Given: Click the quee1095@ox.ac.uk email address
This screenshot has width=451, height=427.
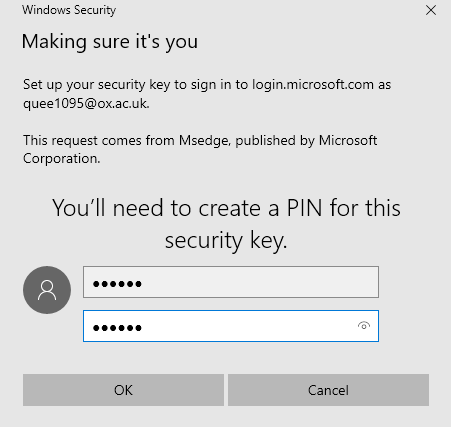Looking at the screenshot, I should coord(86,103).
